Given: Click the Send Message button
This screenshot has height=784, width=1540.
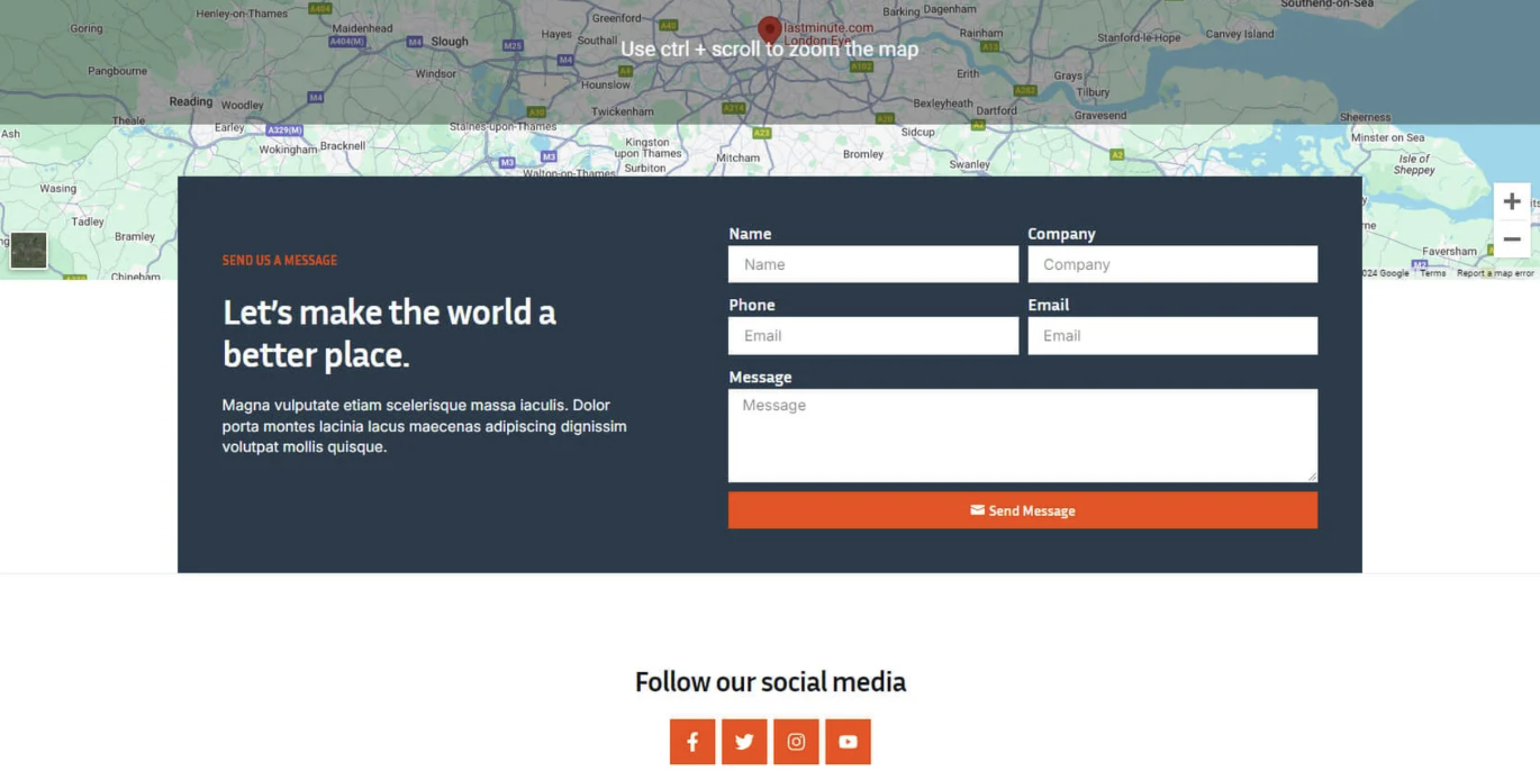Looking at the screenshot, I should tap(1023, 510).
